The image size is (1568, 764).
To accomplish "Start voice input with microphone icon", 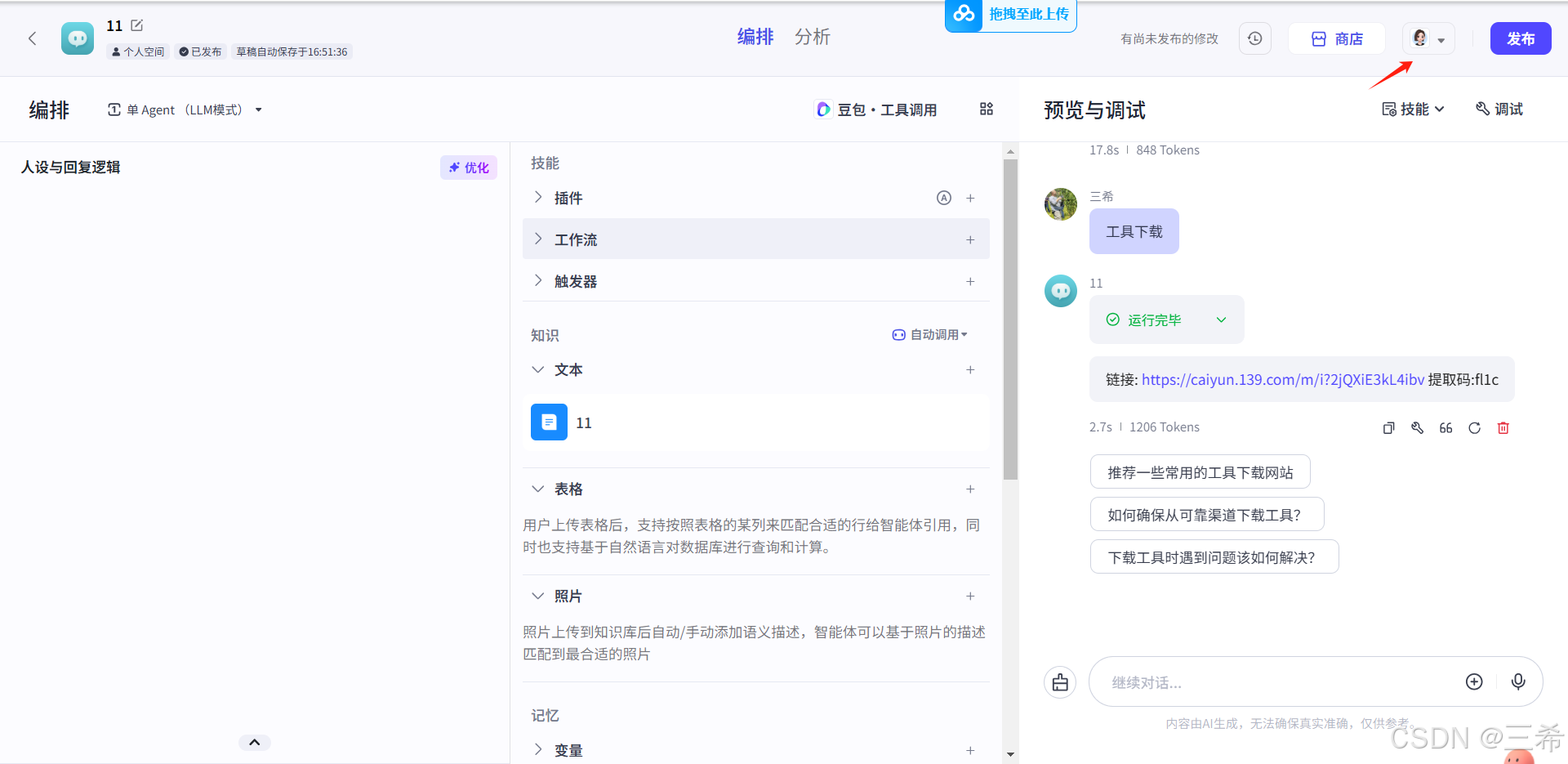I will pyautogui.click(x=1518, y=681).
